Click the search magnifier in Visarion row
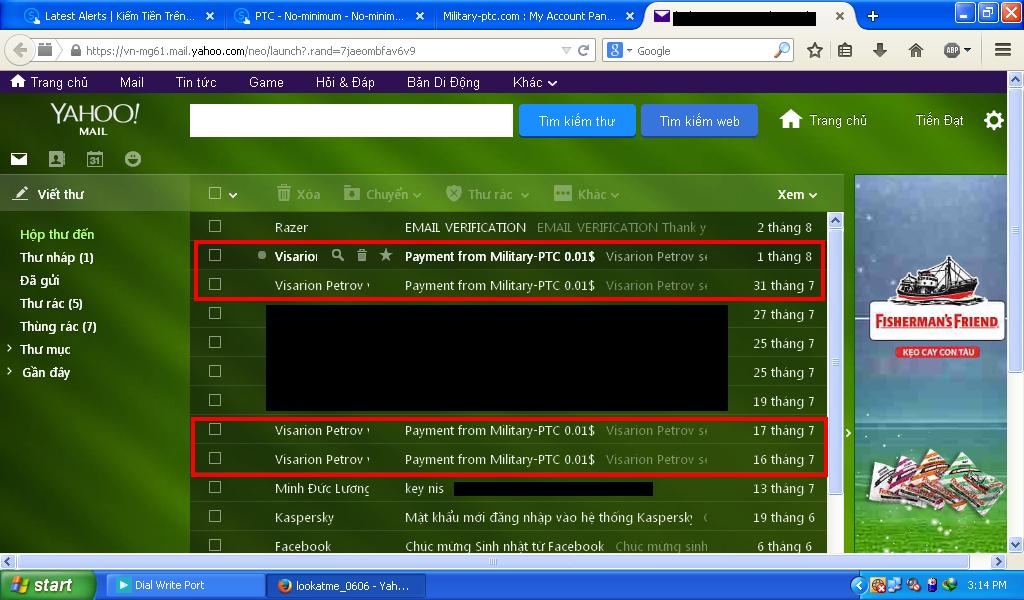The width and height of the screenshot is (1024, 600). click(338, 255)
